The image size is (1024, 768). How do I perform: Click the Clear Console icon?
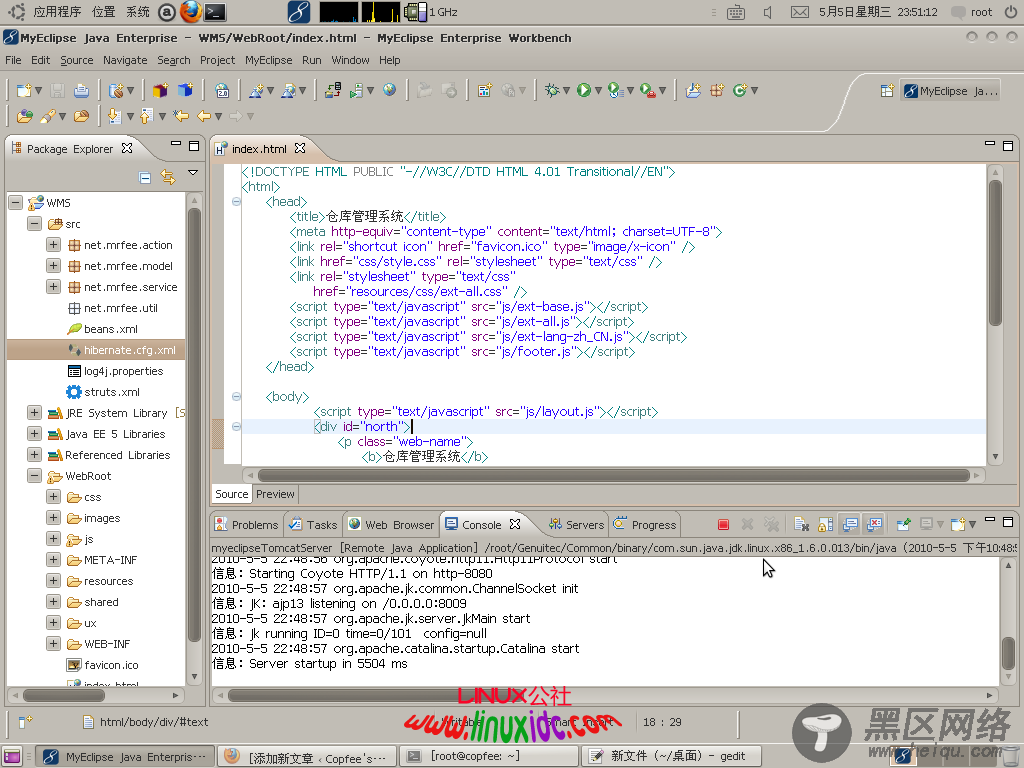(x=801, y=524)
